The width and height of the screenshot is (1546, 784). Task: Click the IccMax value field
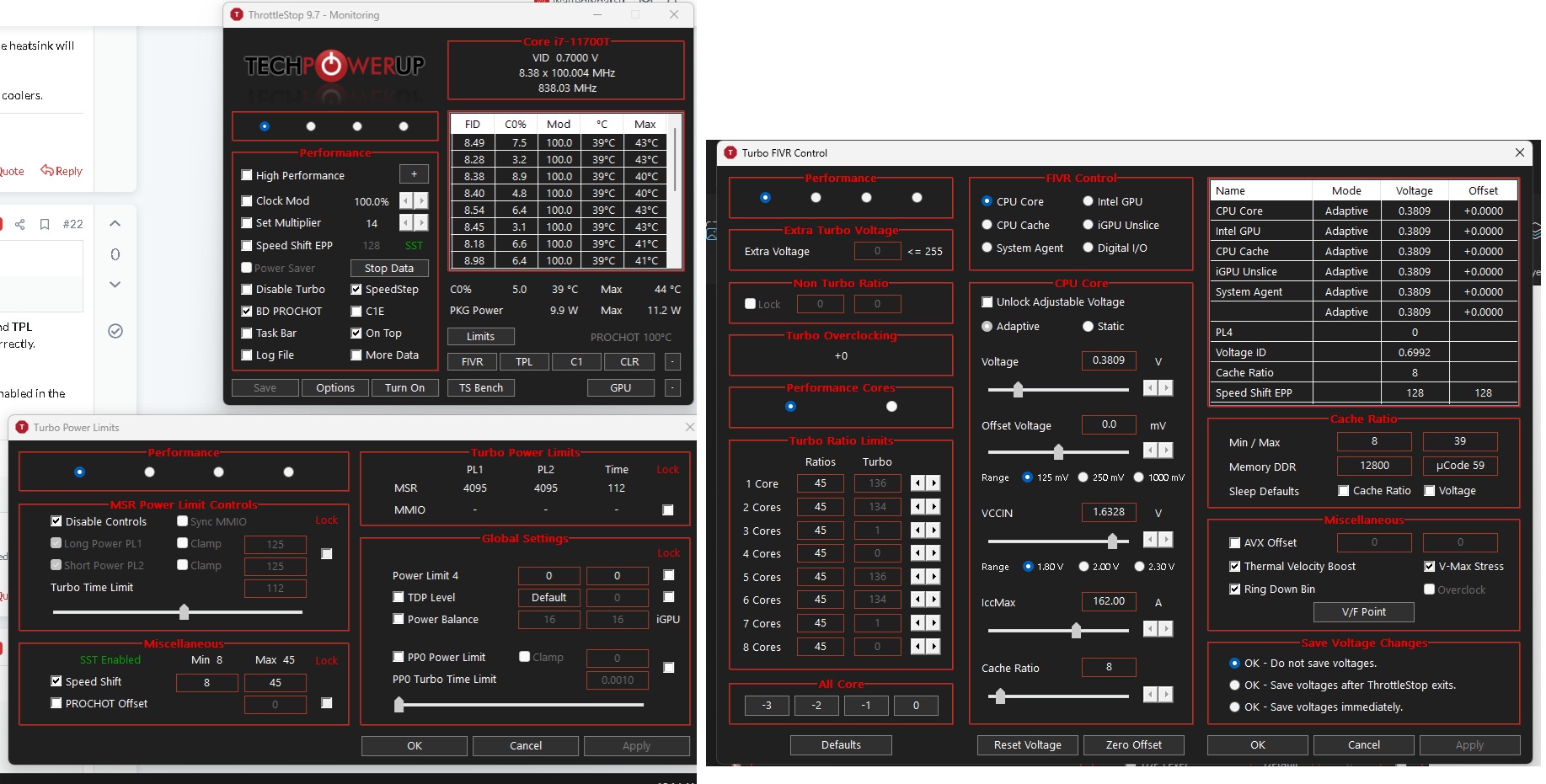pos(1109,601)
